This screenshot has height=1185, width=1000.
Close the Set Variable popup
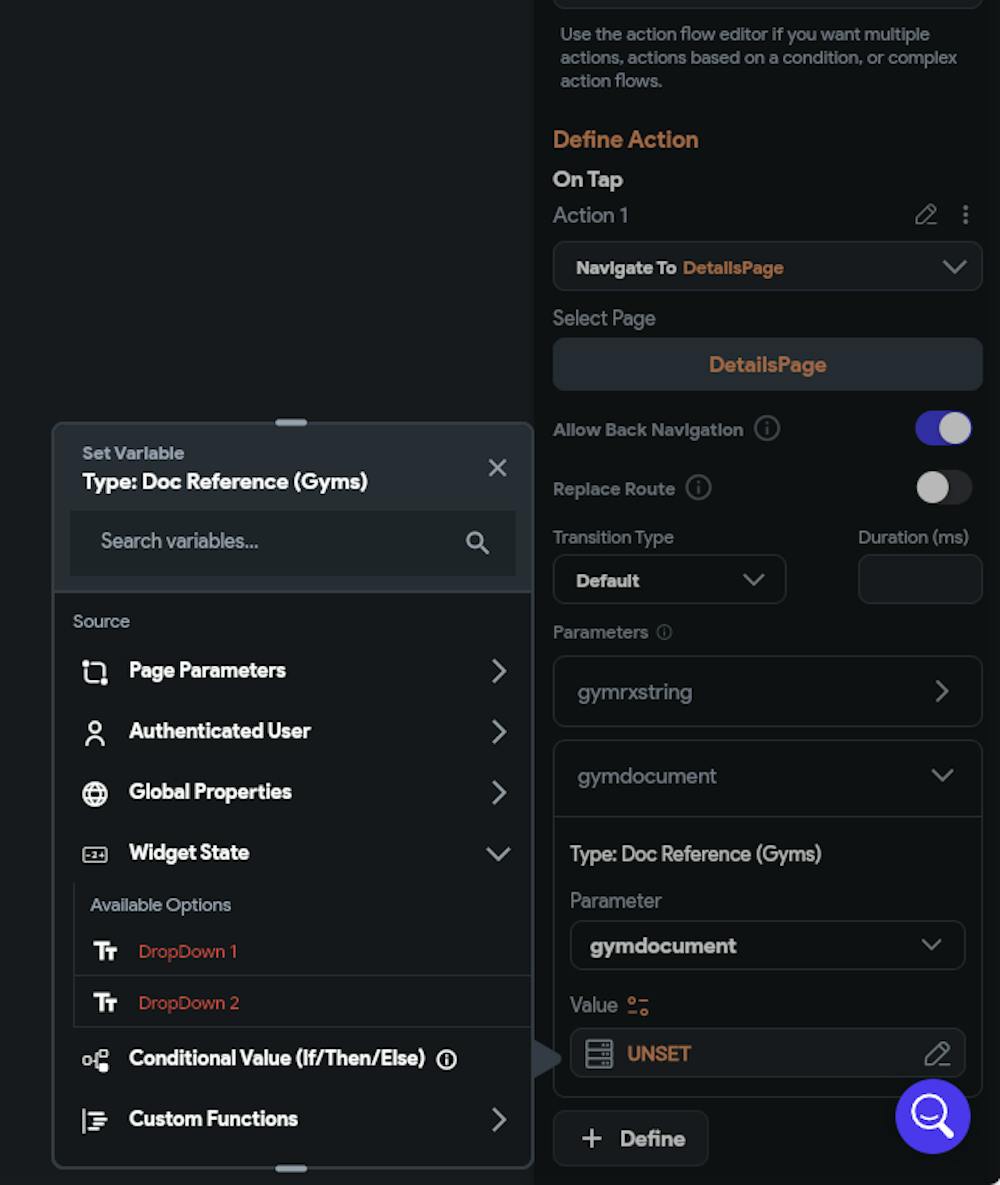tap(497, 468)
